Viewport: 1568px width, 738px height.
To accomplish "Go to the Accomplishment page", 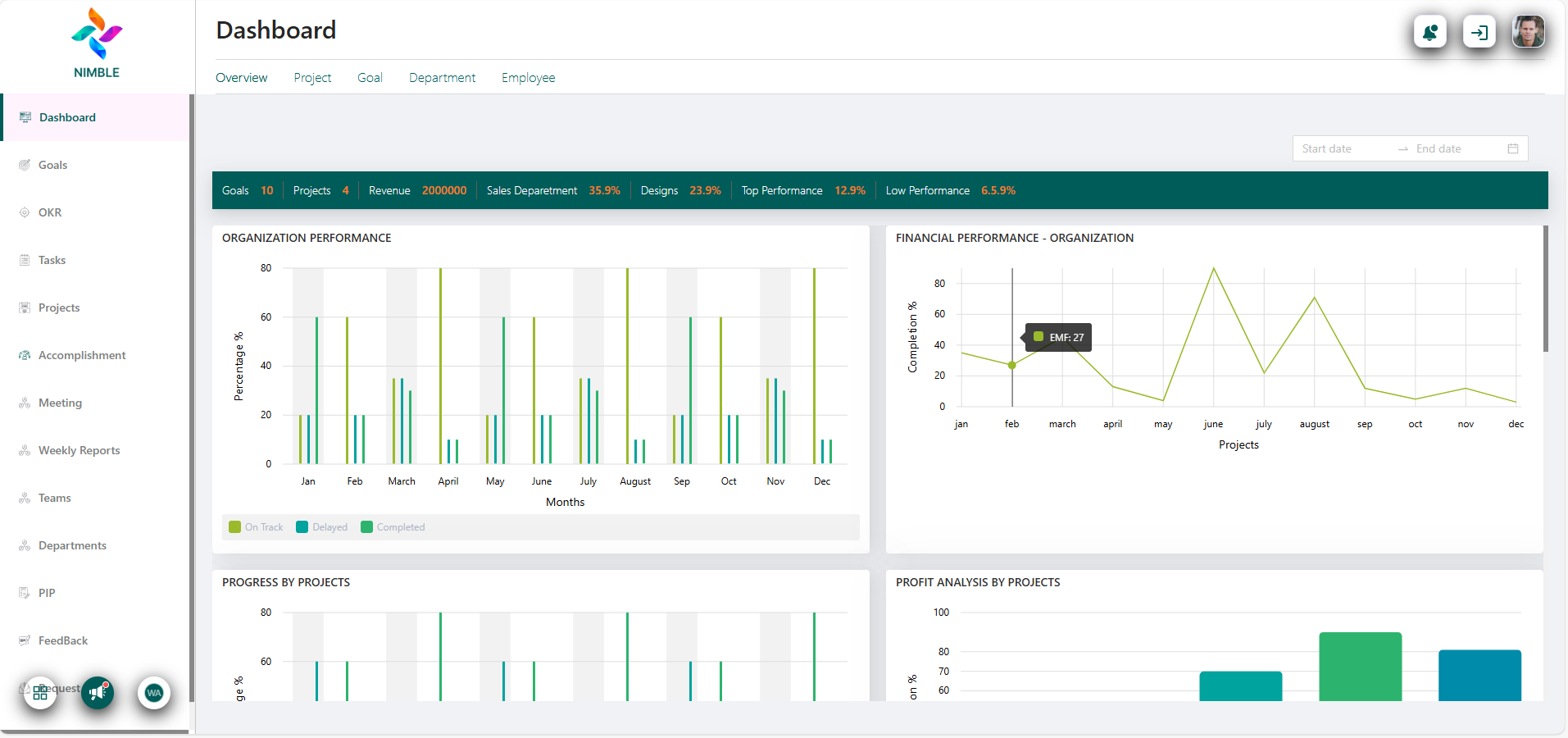I will tap(82, 355).
